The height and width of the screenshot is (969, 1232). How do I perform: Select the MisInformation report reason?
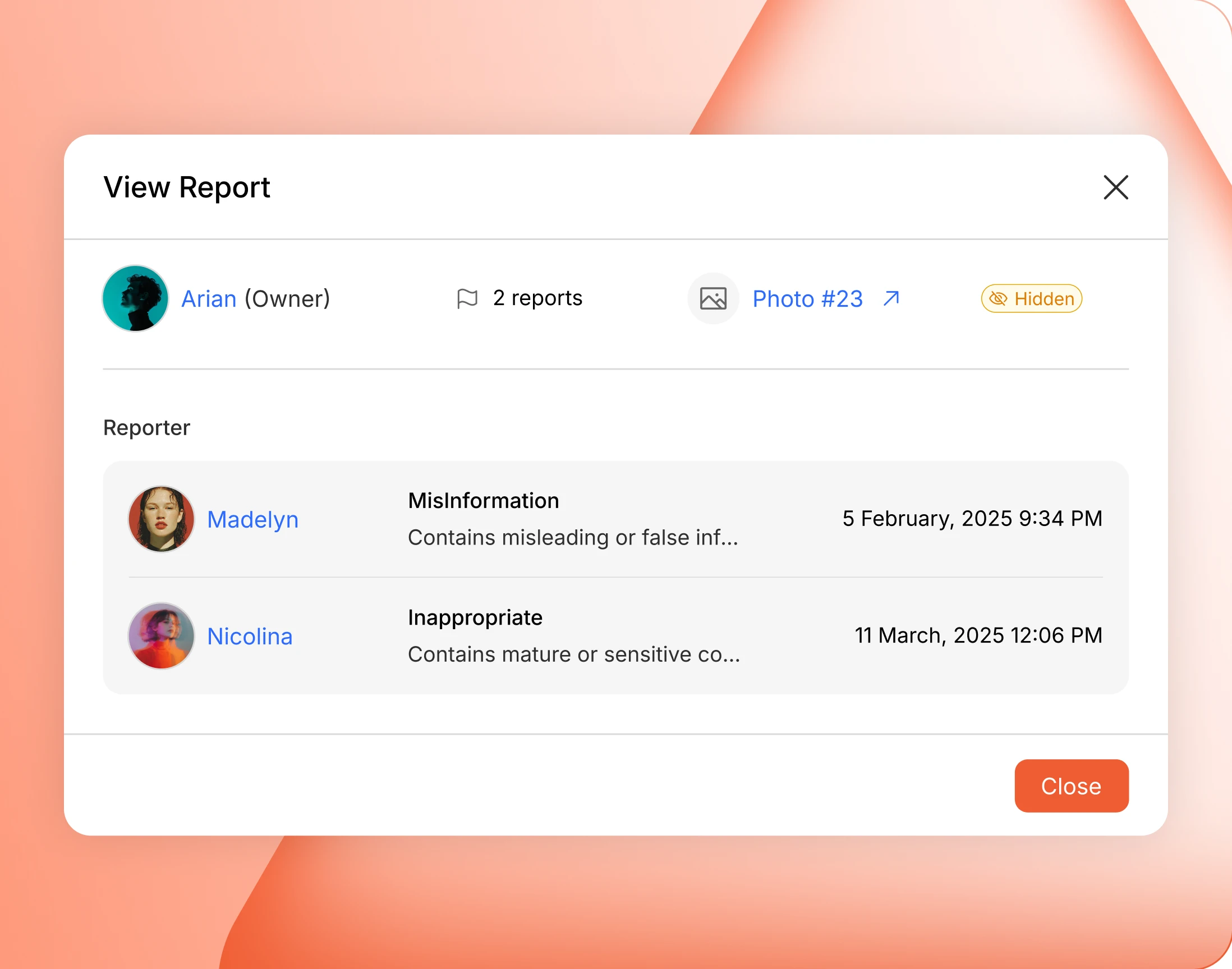coord(484,501)
